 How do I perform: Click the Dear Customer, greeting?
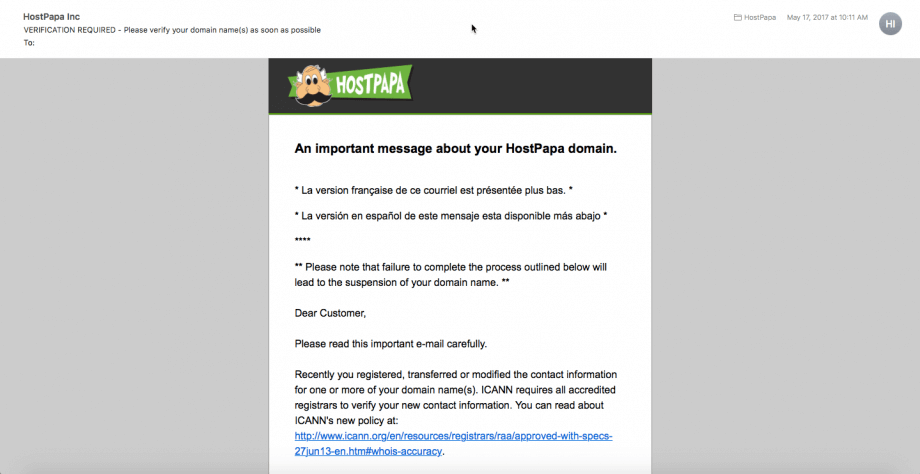pyautogui.click(x=330, y=313)
